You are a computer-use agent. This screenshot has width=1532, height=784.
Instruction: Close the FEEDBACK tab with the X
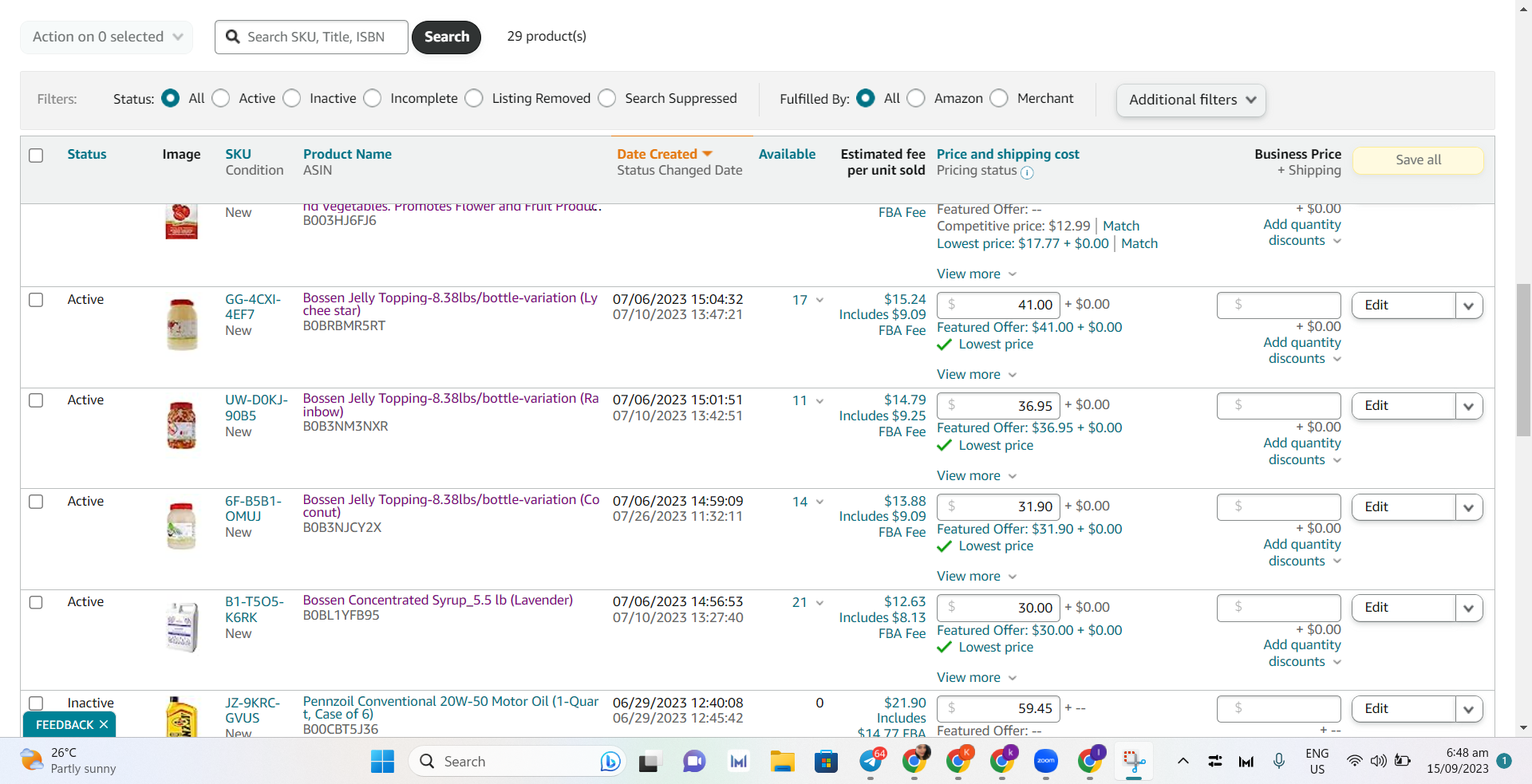[104, 724]
